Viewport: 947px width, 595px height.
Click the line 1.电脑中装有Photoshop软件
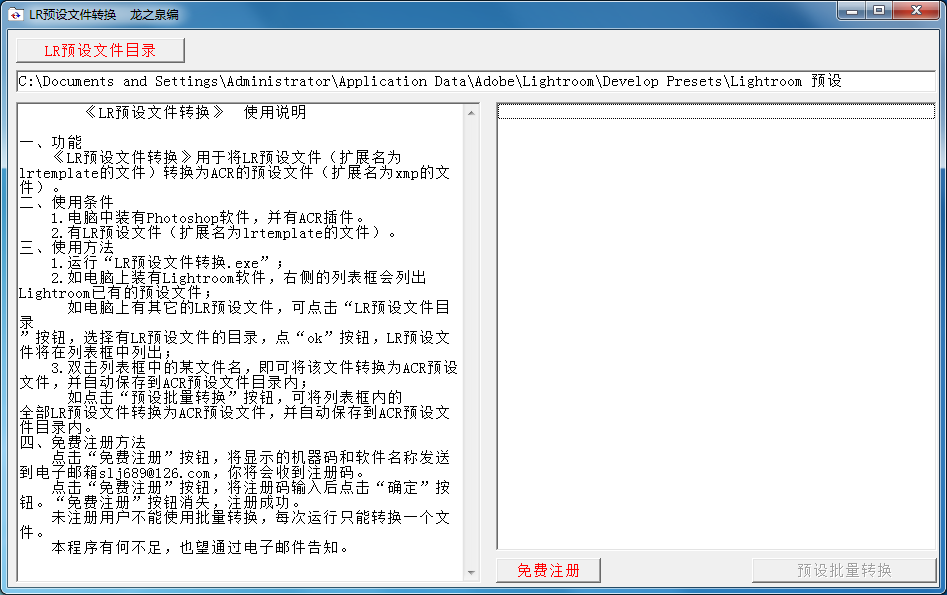[x=208, y=217]
